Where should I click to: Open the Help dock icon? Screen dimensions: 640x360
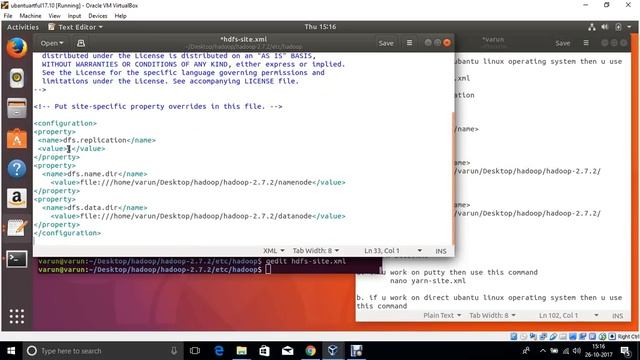17,169
